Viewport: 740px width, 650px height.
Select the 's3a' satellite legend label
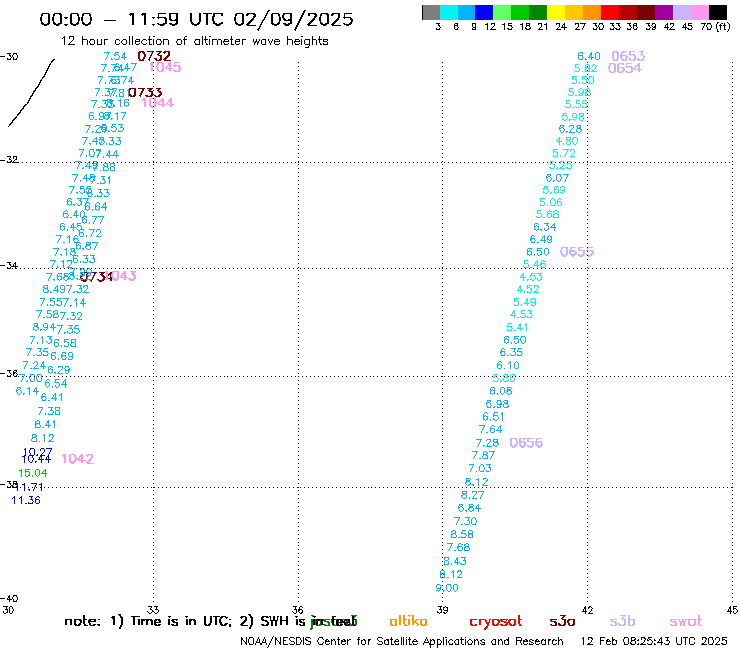562,621
